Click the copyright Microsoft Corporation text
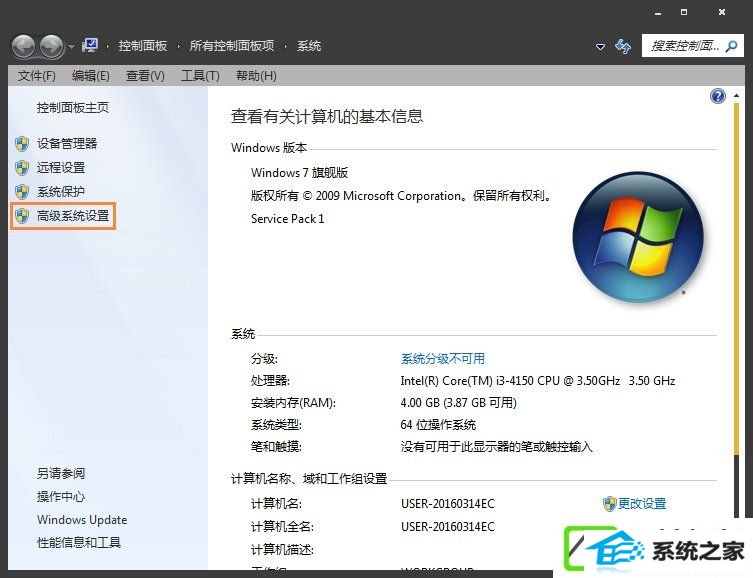 coord(401,196)
